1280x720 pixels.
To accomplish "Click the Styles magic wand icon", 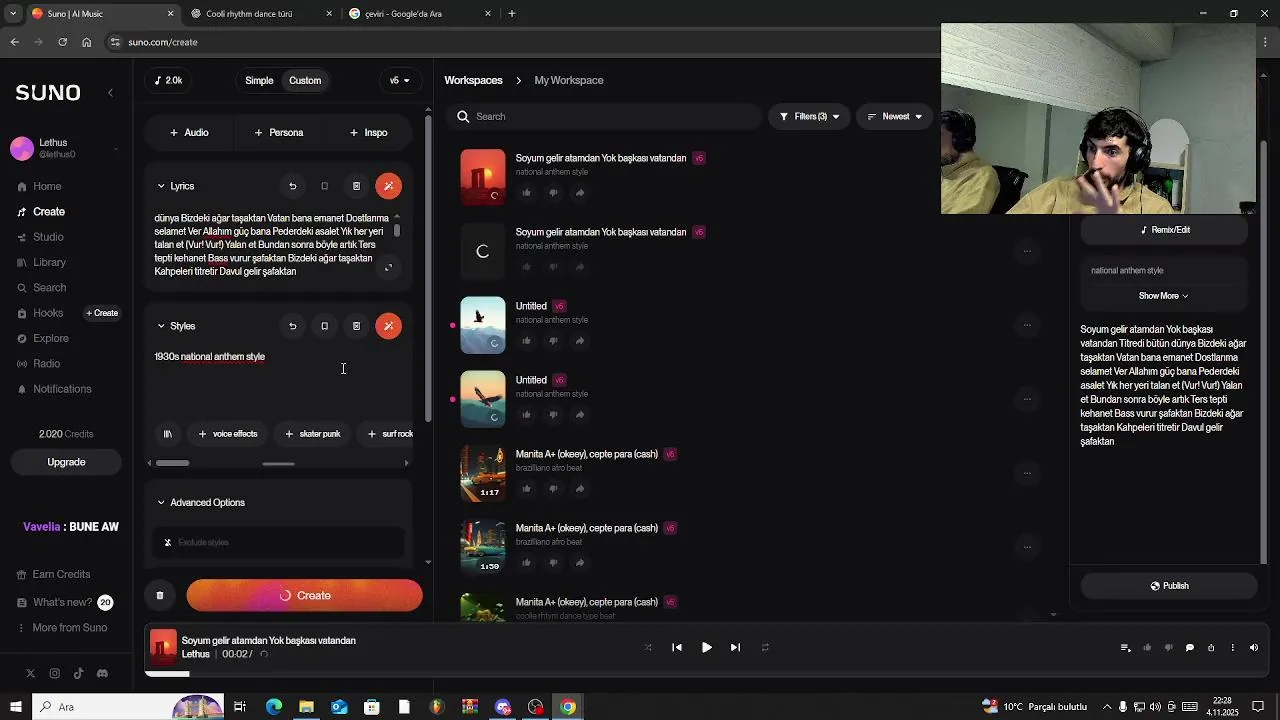I will tap(389, 326).
